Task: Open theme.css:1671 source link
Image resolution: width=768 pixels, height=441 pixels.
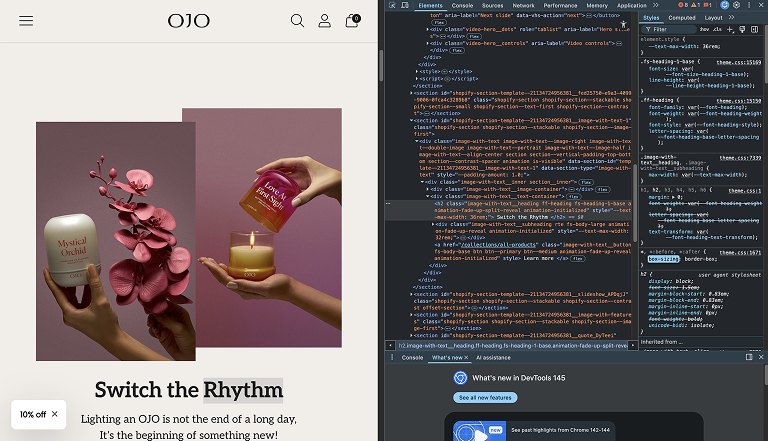Action: coord(740,252)
